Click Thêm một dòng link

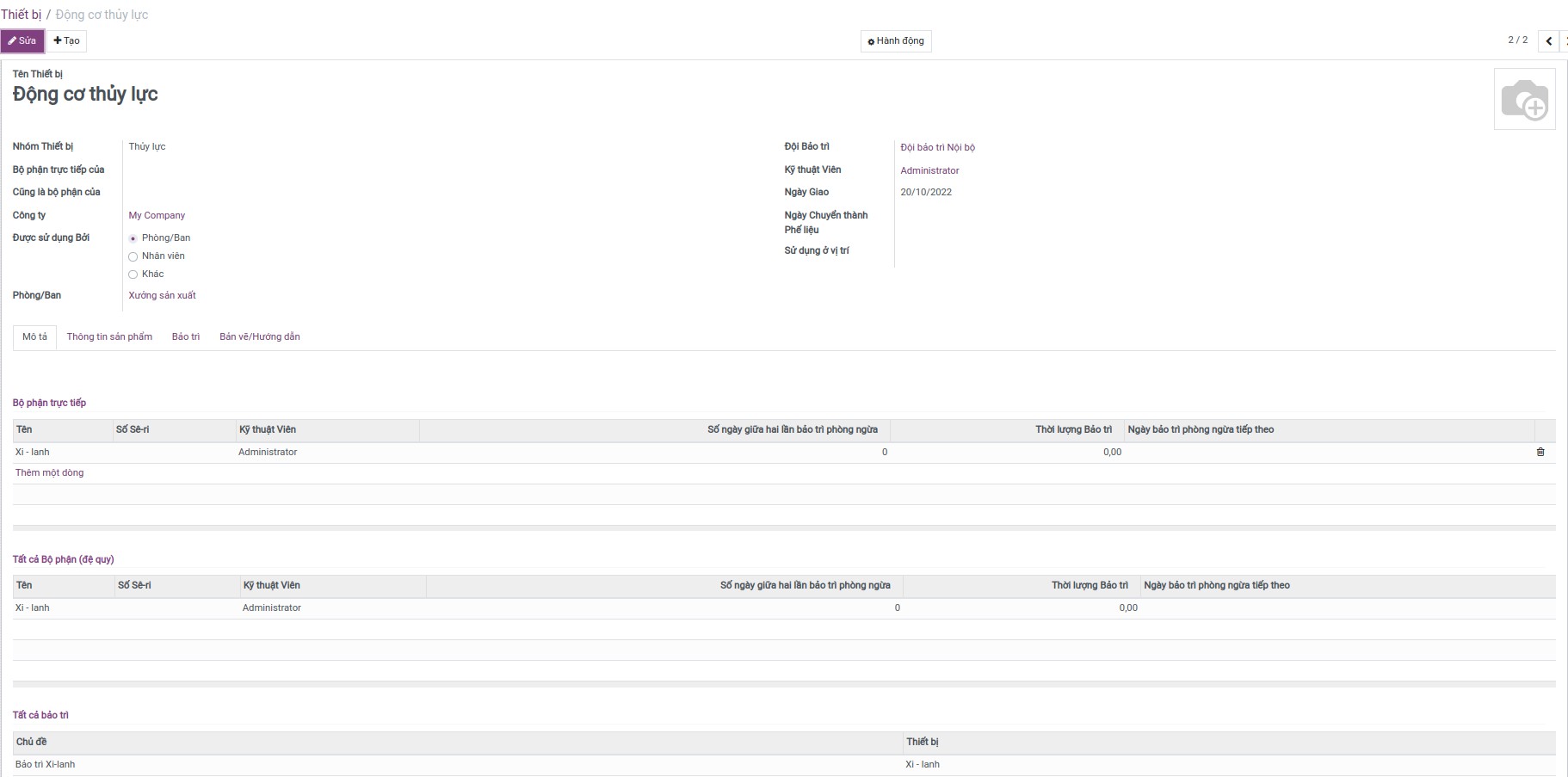[x=49, y=472]
